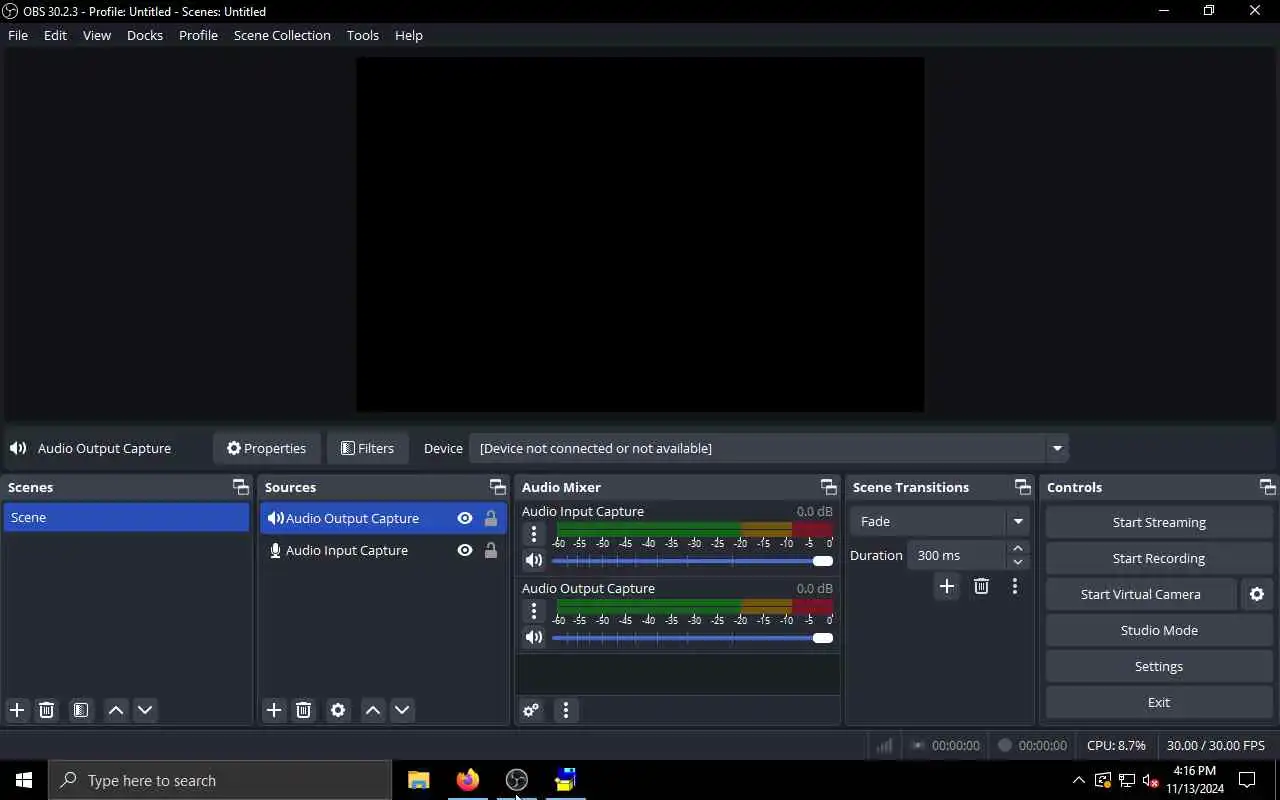Image resolution: width=1280 pixels, height=800 pixels.
Task: Open source Filters button in toolbar
Action: point(368,448)
